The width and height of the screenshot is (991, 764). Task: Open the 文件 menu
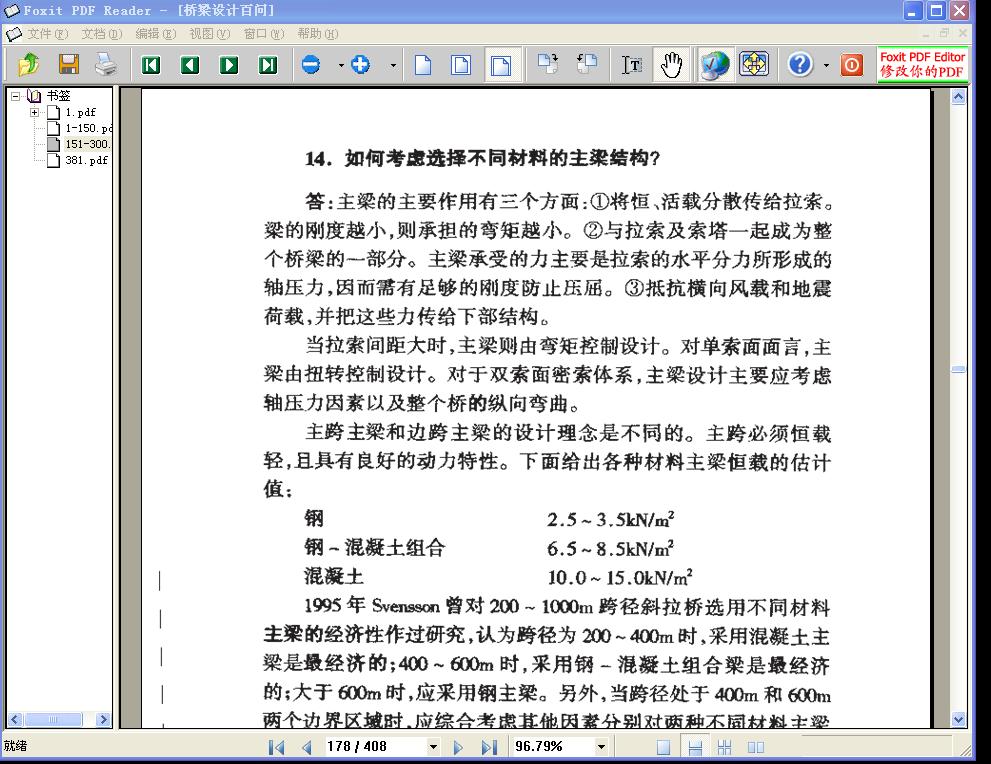[47, 33]
